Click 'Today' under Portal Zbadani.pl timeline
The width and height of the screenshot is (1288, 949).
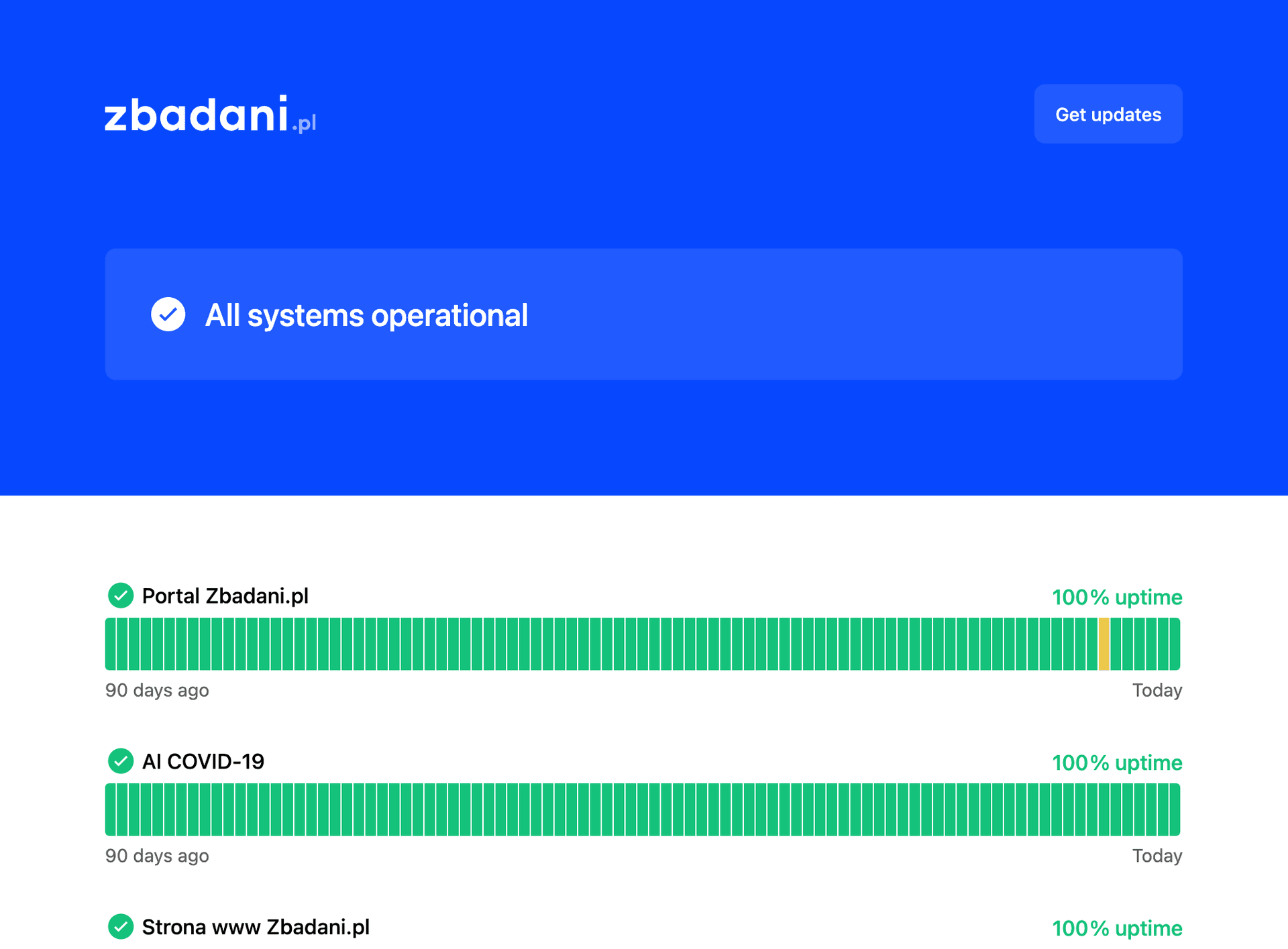[x=1157, y=691]
